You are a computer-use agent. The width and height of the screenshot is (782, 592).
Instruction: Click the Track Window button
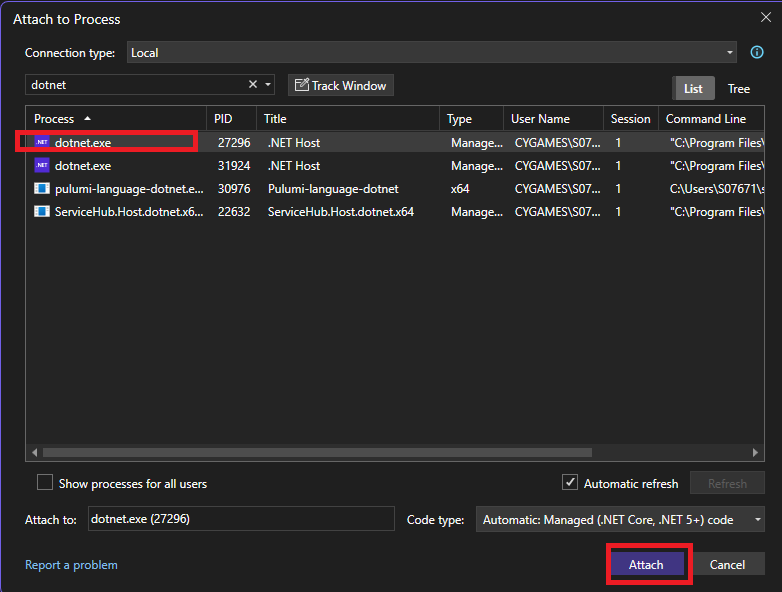tap(341, 85)
